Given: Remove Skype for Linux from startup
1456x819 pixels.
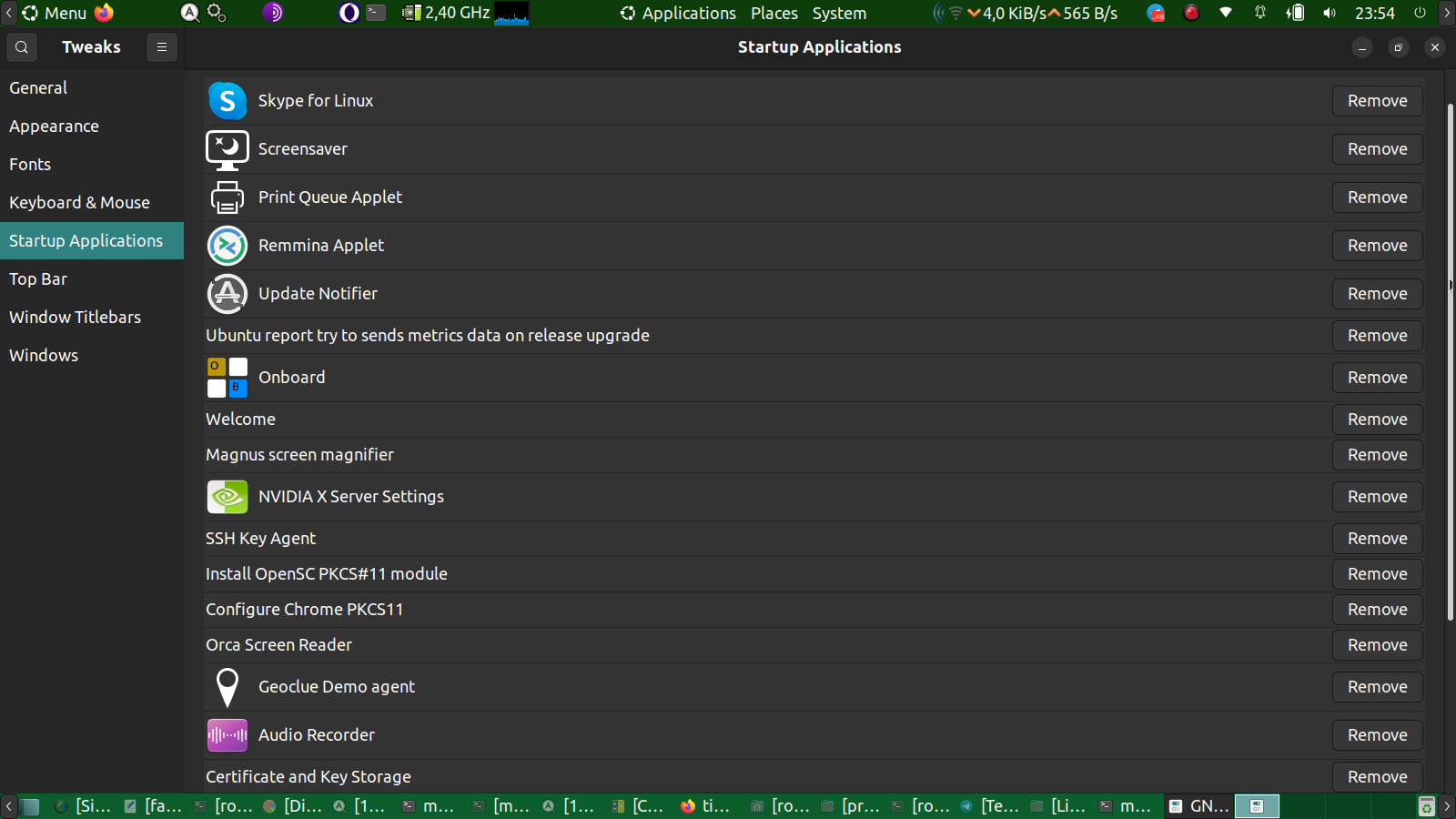Looking at the screenshot, I should click(1378, 101).
